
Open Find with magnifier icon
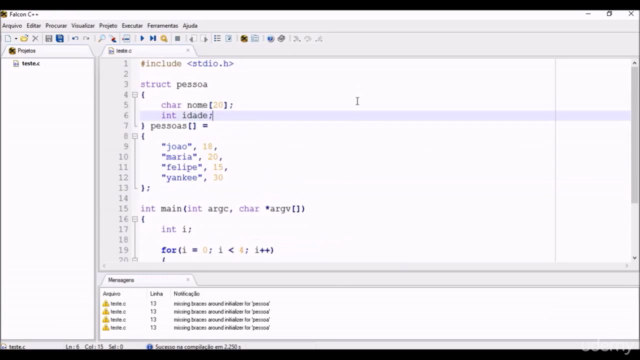[102, 38]
